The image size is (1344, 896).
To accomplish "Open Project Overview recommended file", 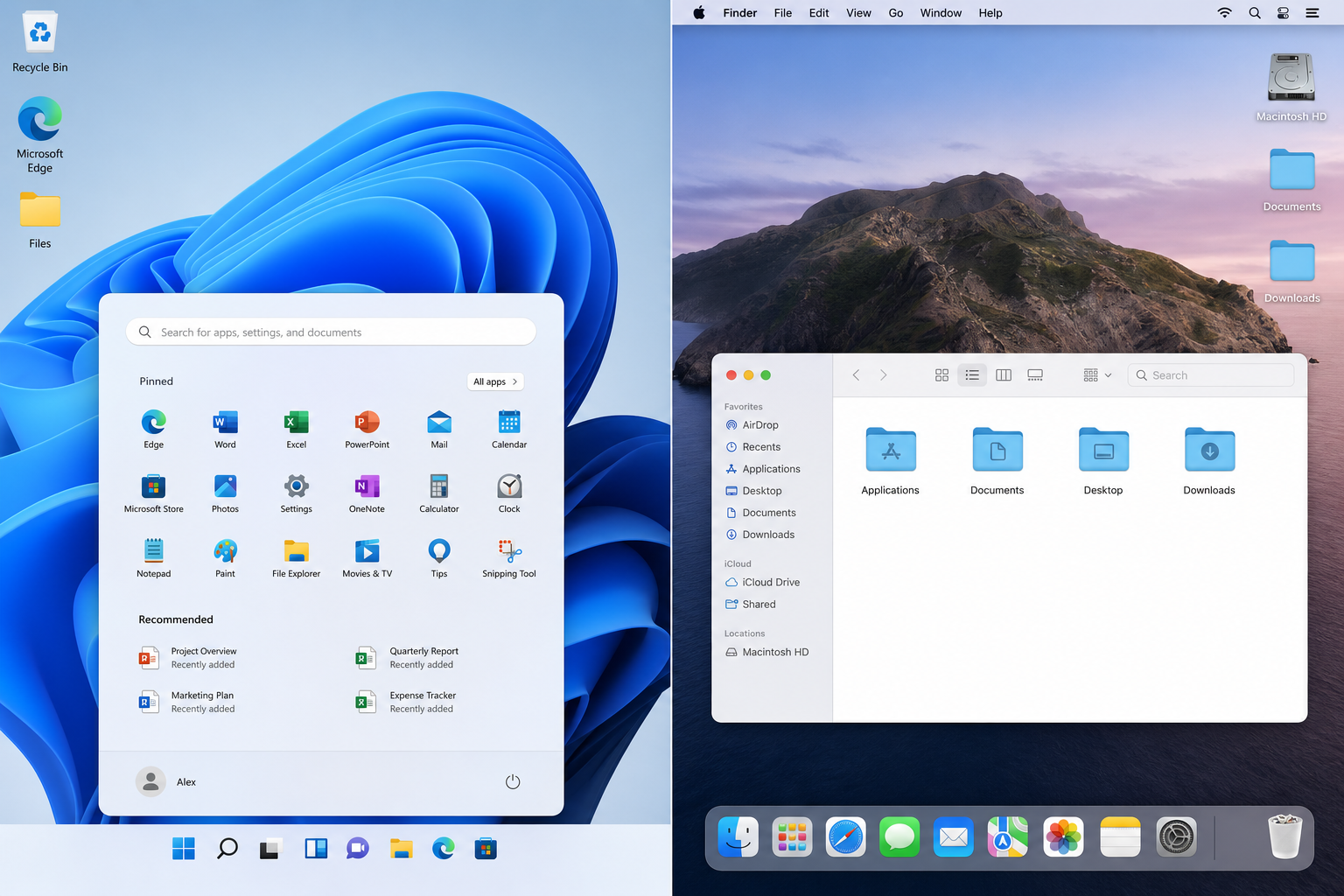I will pyautogui.click(x=188, y=658).
